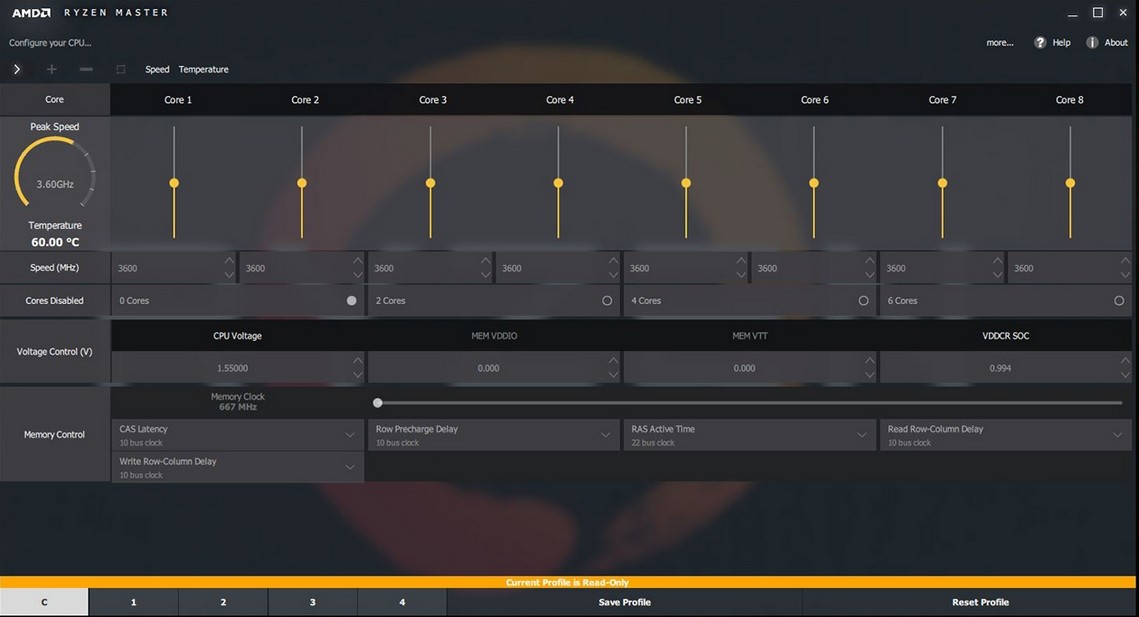Decrease CPU Voltage with down arrow

point(358,375)
